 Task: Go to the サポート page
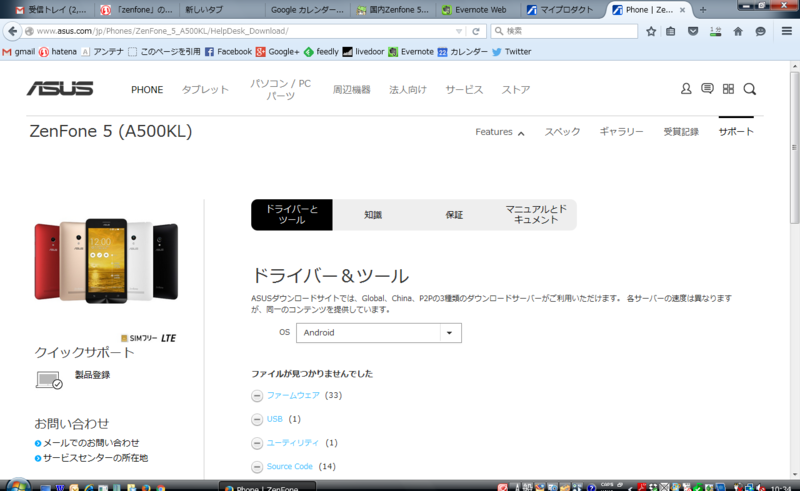click(736, 132)
